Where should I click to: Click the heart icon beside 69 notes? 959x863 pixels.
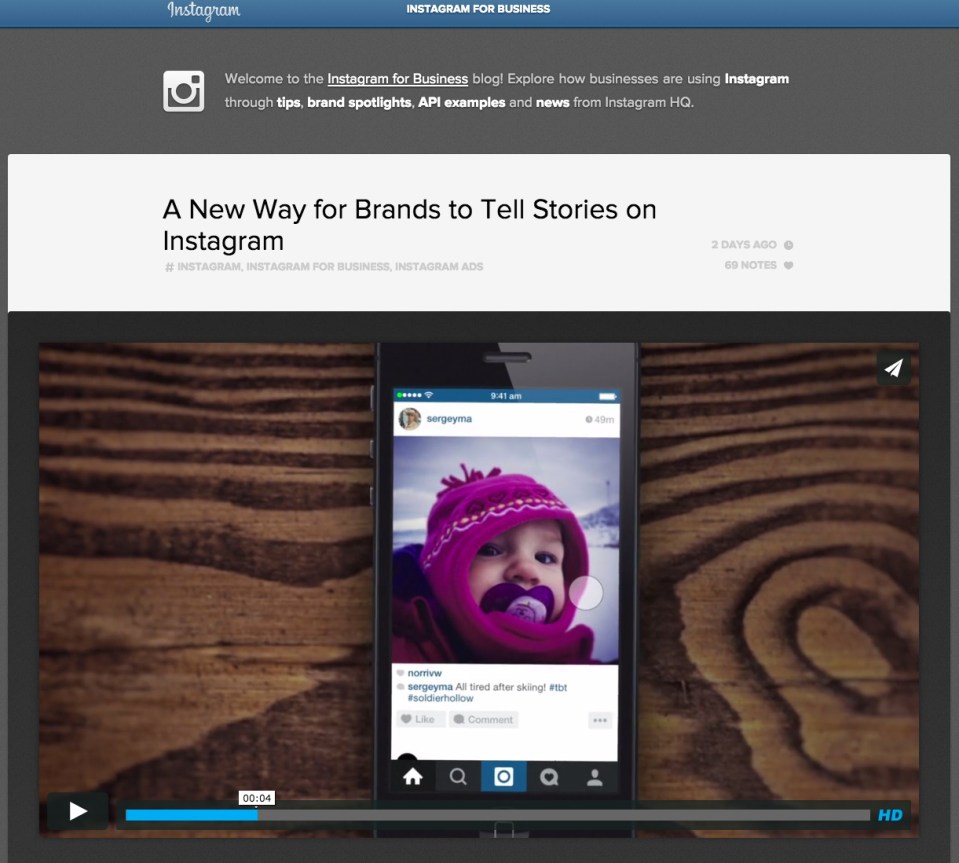point(788,266)
